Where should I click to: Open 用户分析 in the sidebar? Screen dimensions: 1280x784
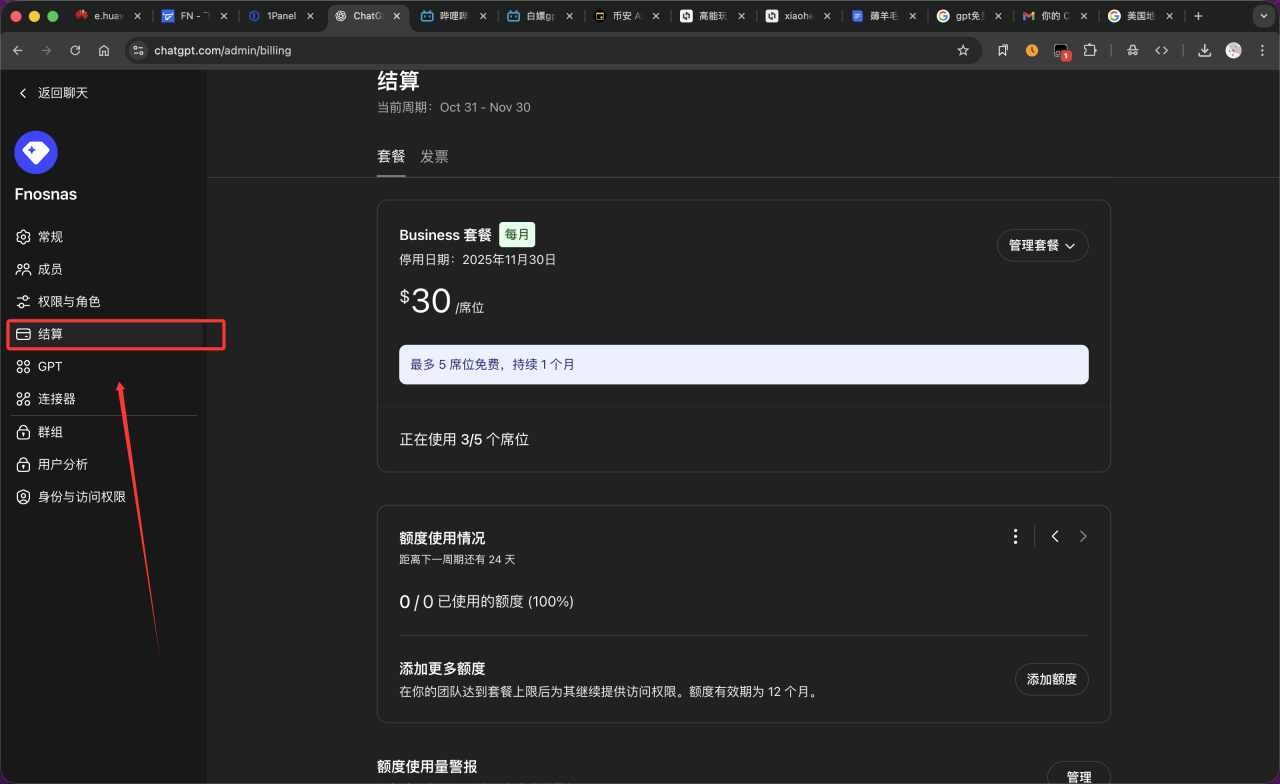click(x=104, y=464)
